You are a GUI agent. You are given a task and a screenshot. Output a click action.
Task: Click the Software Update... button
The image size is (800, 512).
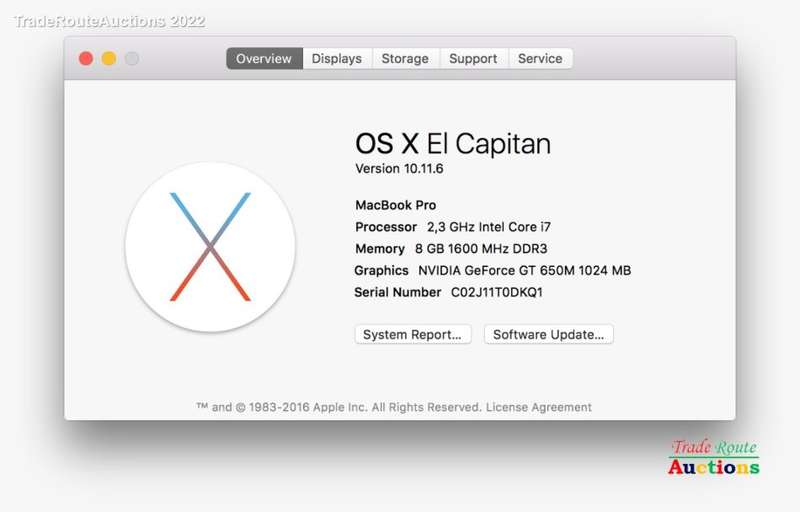click(548, 335)
